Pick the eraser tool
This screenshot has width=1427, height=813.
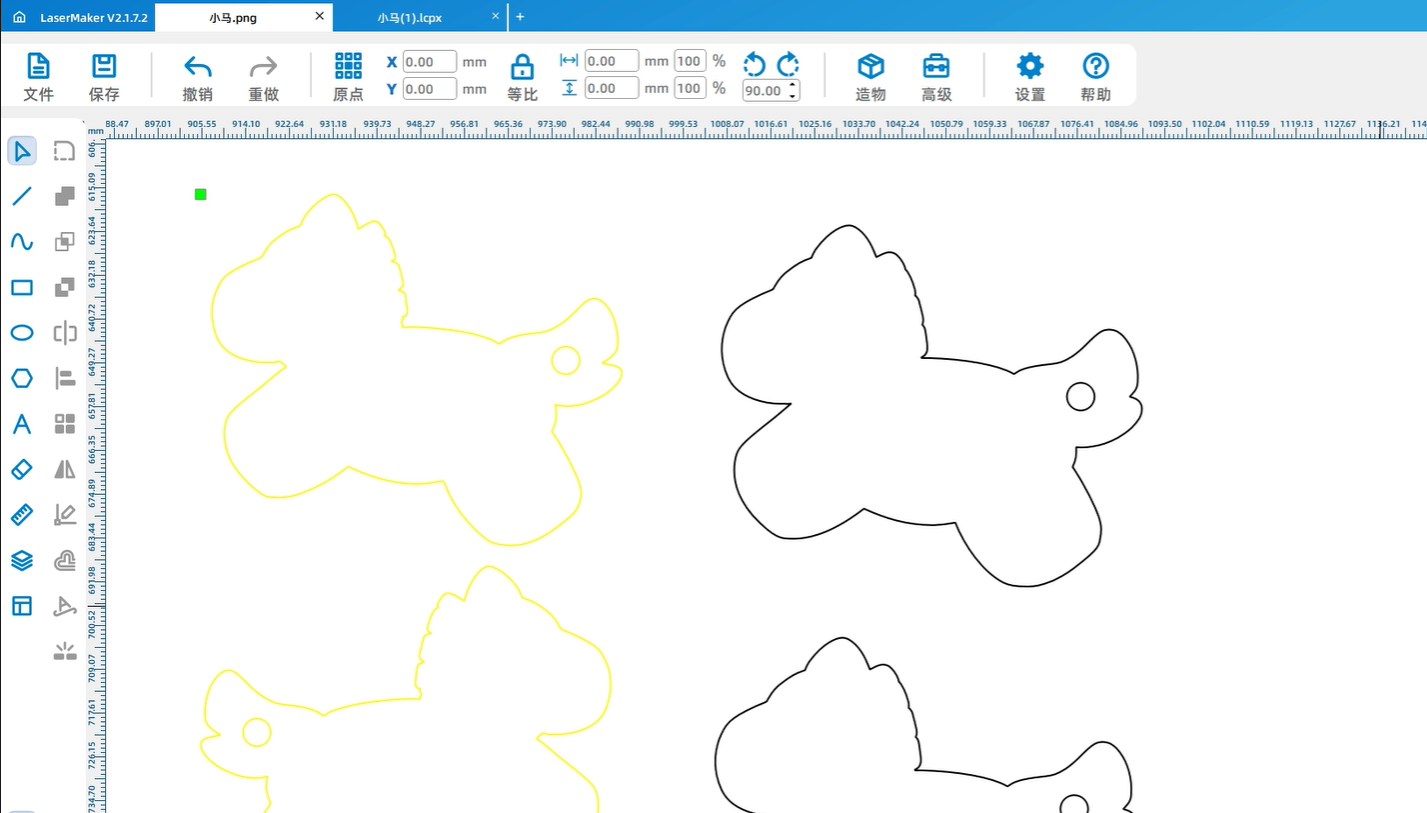pyautogui.click(x=22, y=469)
